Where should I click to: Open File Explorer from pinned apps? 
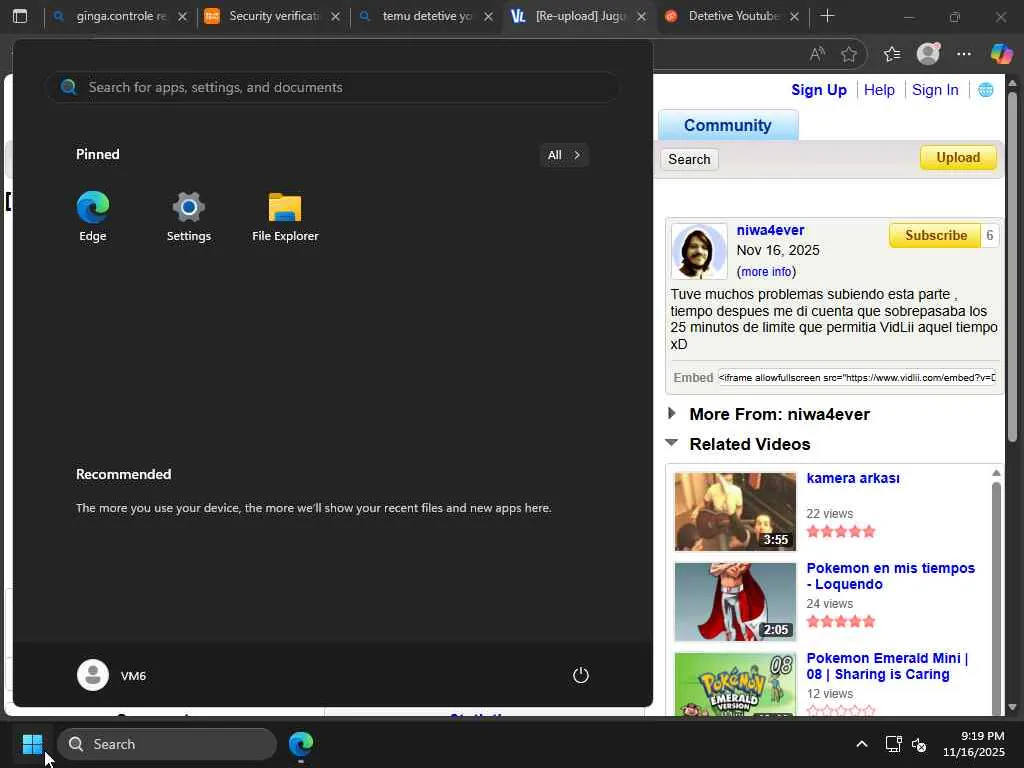click(285, 216)
